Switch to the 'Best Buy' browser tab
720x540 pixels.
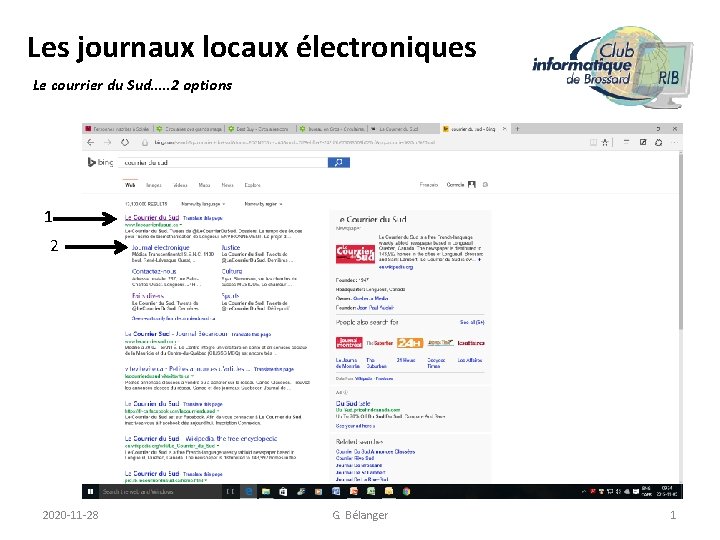coord(259,129)
